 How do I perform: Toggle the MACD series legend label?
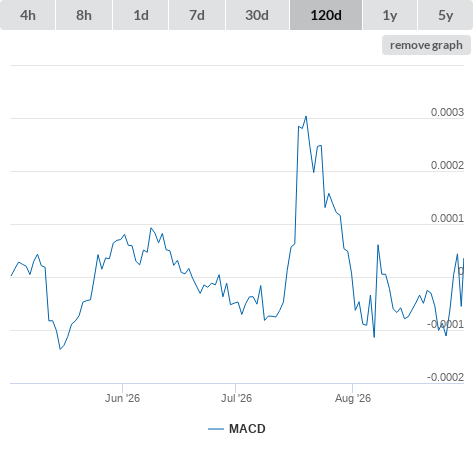(x=247, y=429)
